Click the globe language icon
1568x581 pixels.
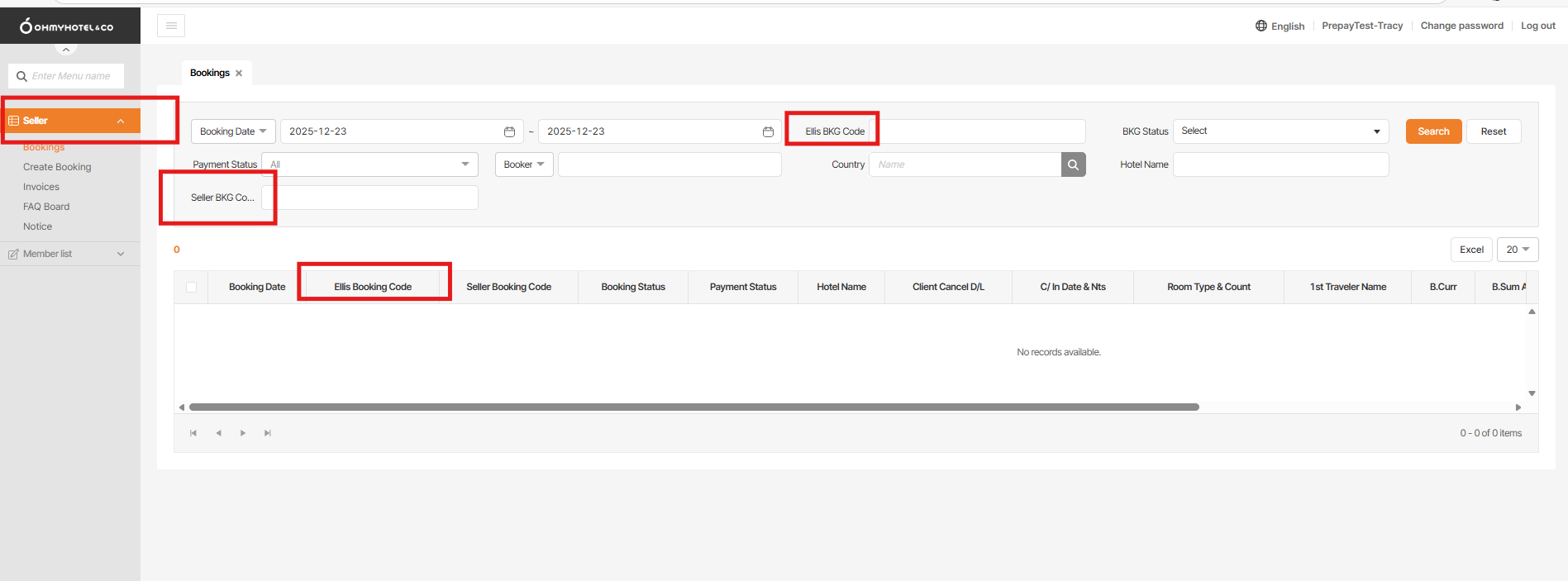click(1261, 26)
